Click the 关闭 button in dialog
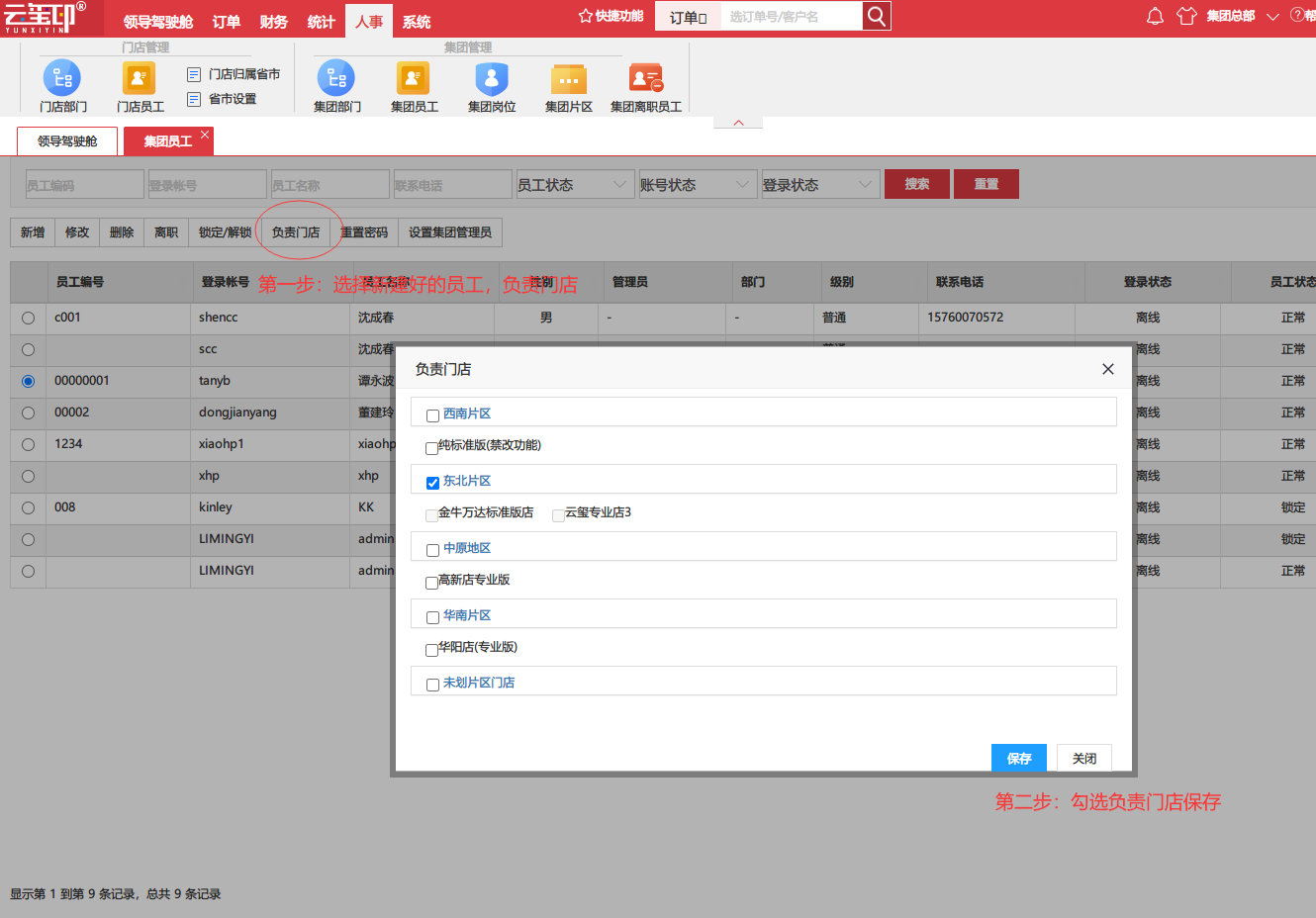This screenshot has width=1316, height=918. pos(1084,758)
